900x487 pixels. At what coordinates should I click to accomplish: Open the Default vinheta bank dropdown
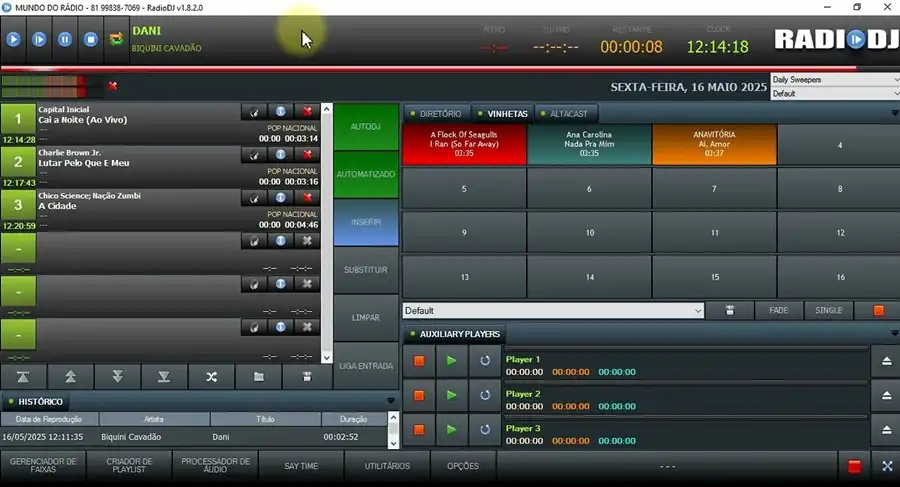point(553,311)
